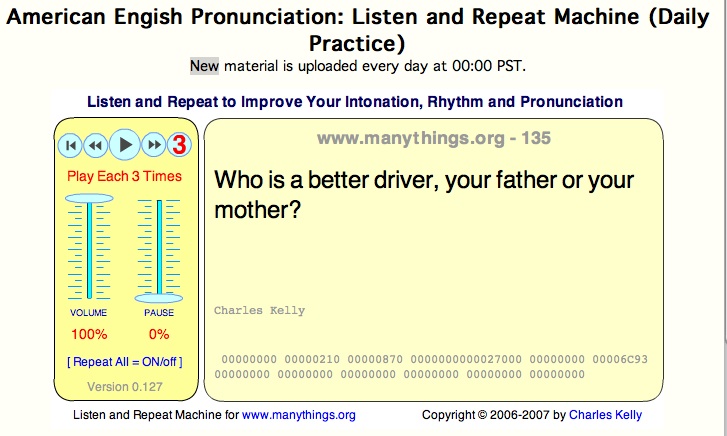
Task: Start playback with the play button
Action: (x=125, y=145)
